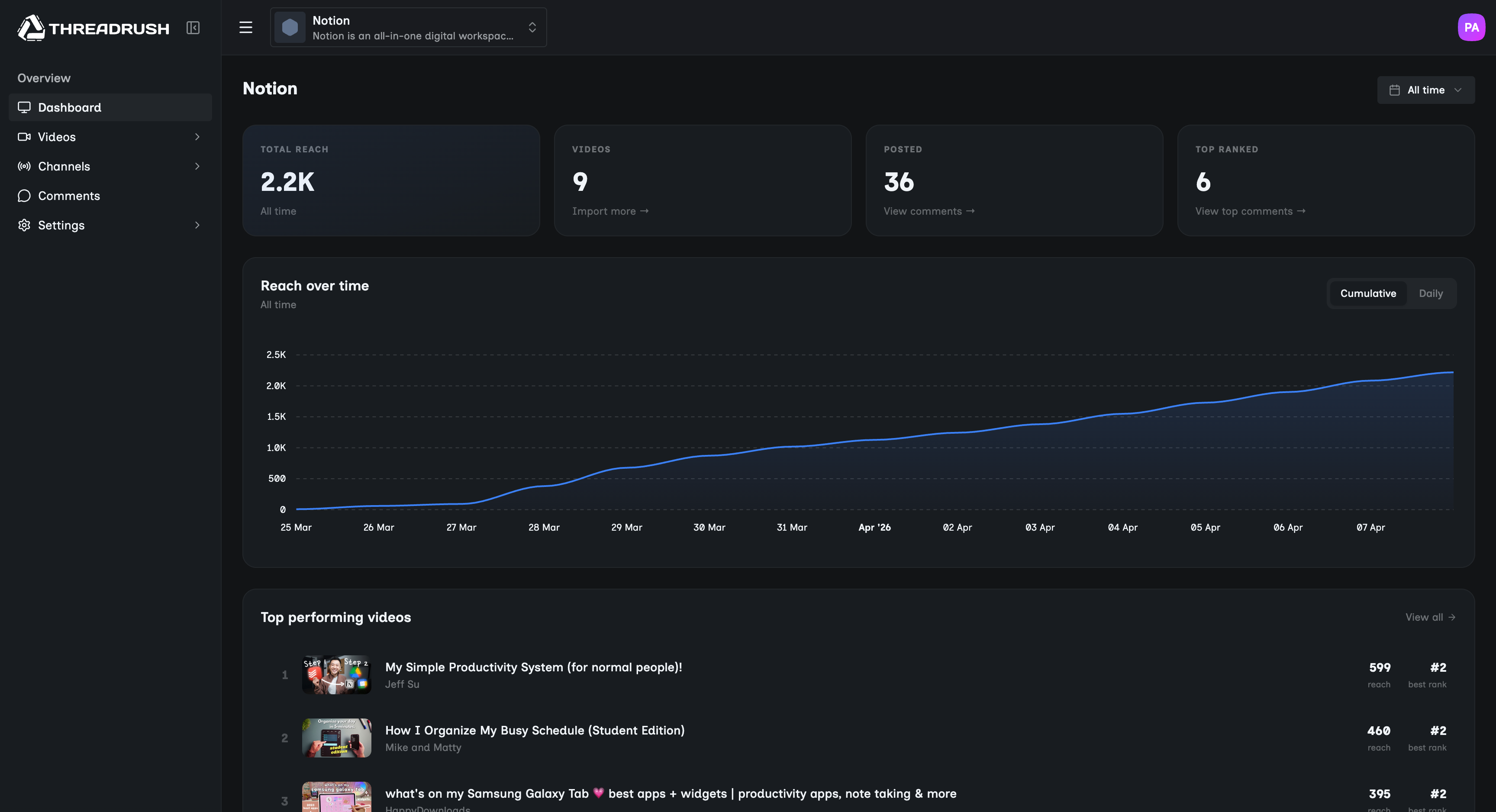This screenshot has width=1496, height=812.
Task: Click the Total Reach 2.2K card
Action: pyautogui.click(x=391, y=180)
